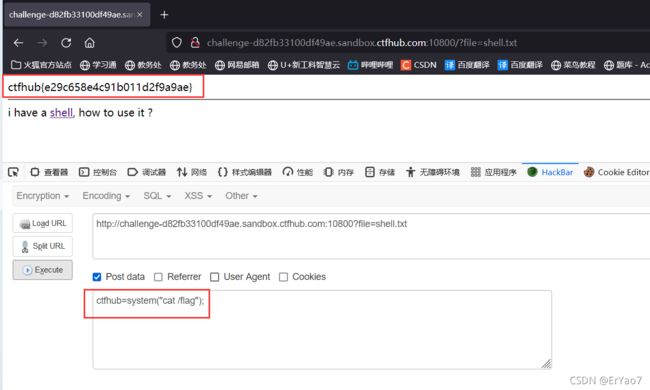This screenshot has width=650, height=390.
Task: Enable the Cookies checkbox
Action: [283, 277]
